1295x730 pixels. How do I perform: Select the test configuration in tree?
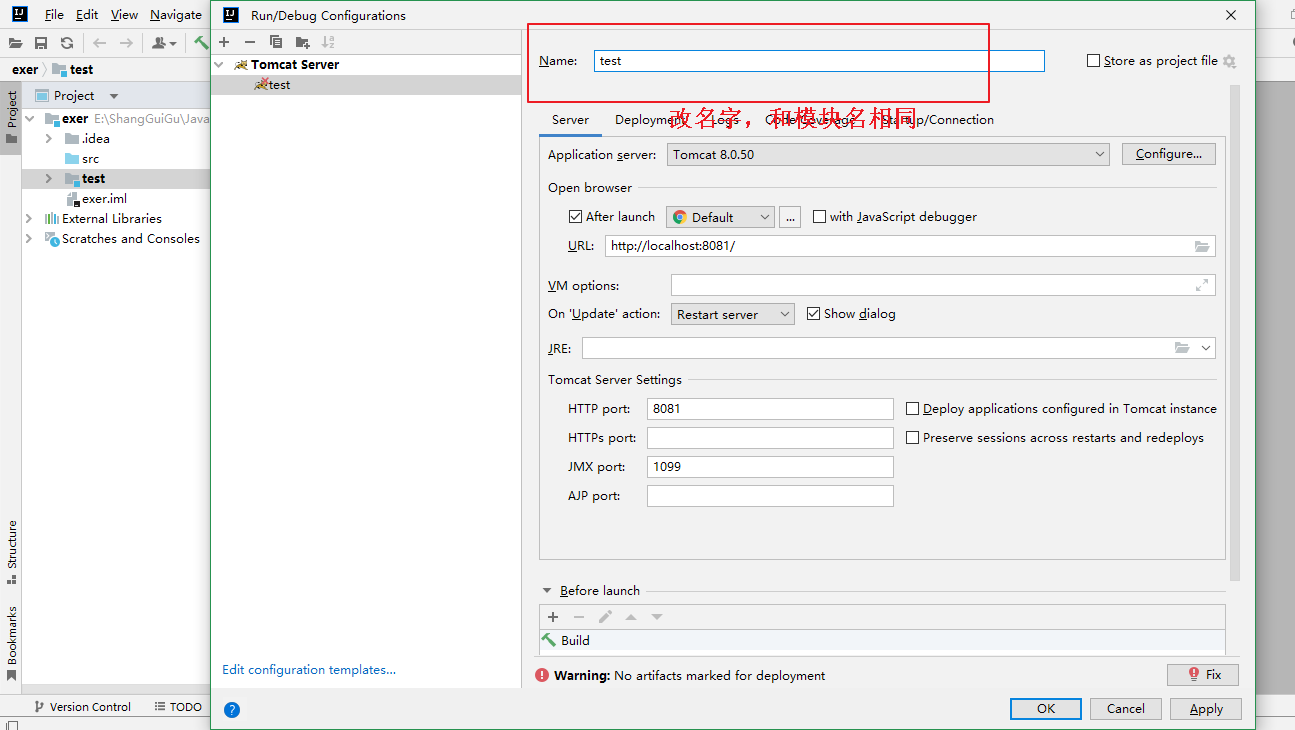pyautogui.click(x=366, y=85)
